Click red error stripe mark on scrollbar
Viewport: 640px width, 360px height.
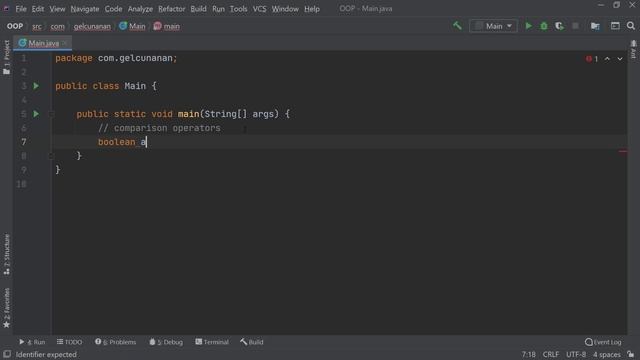coord(622,152)
